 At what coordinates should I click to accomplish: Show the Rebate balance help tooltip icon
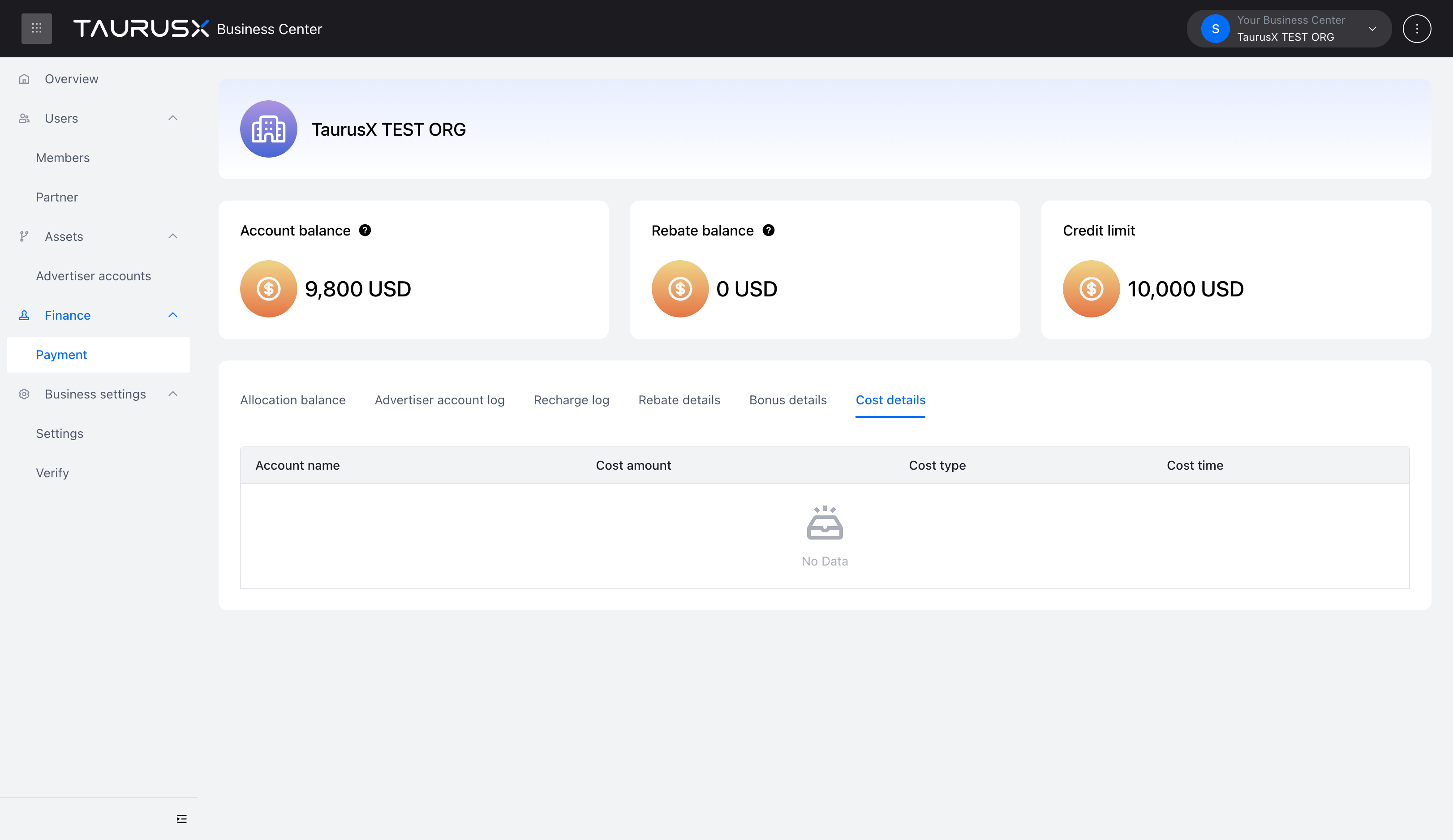(768, 231)
